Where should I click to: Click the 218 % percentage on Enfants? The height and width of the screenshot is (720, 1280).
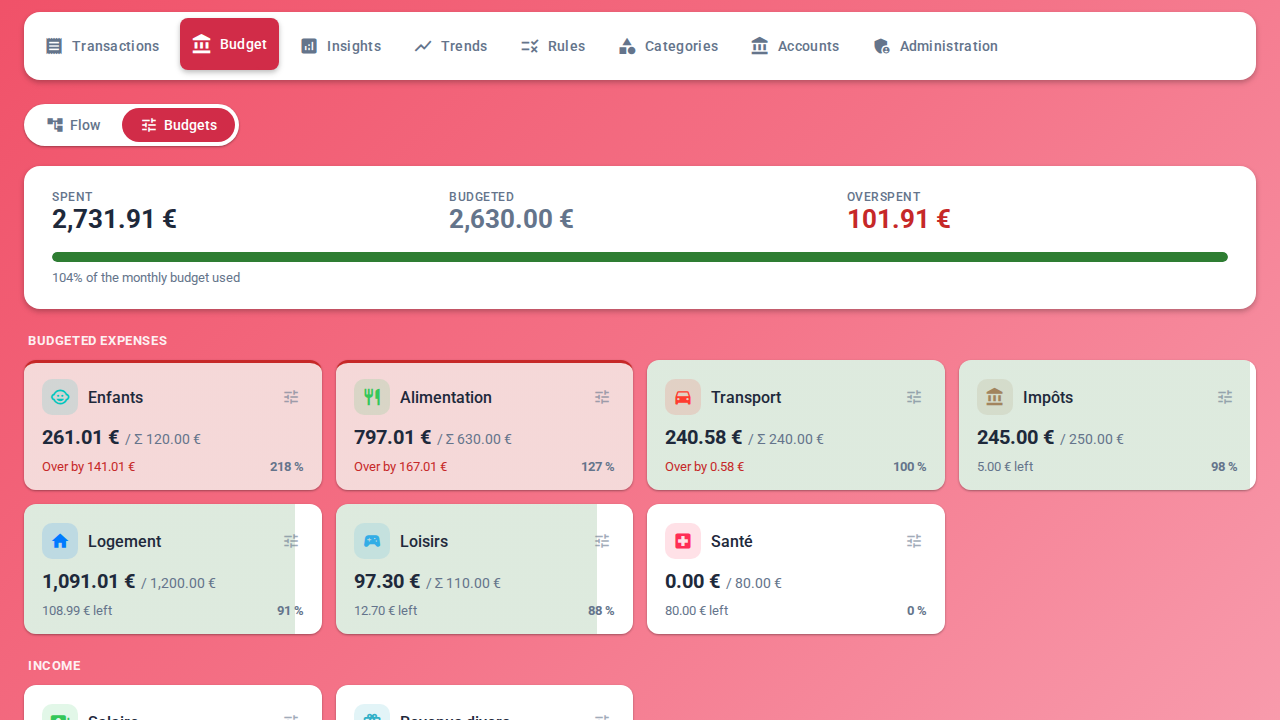[x=286, y=467]
